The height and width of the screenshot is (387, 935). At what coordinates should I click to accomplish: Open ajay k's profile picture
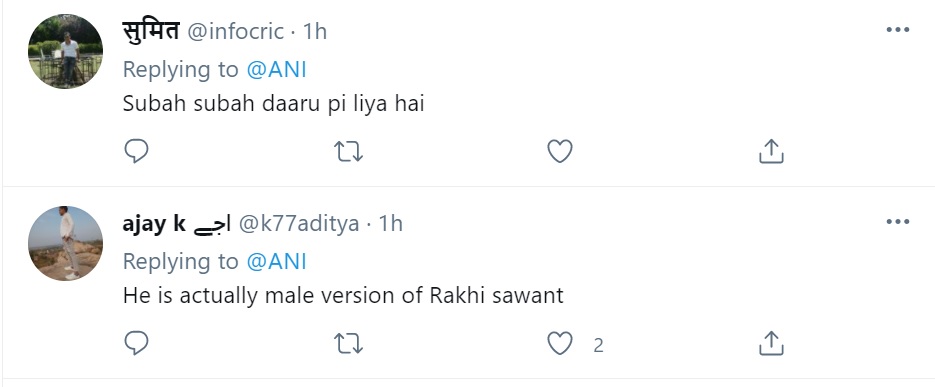pyautogui.click(x=66, y=243)
